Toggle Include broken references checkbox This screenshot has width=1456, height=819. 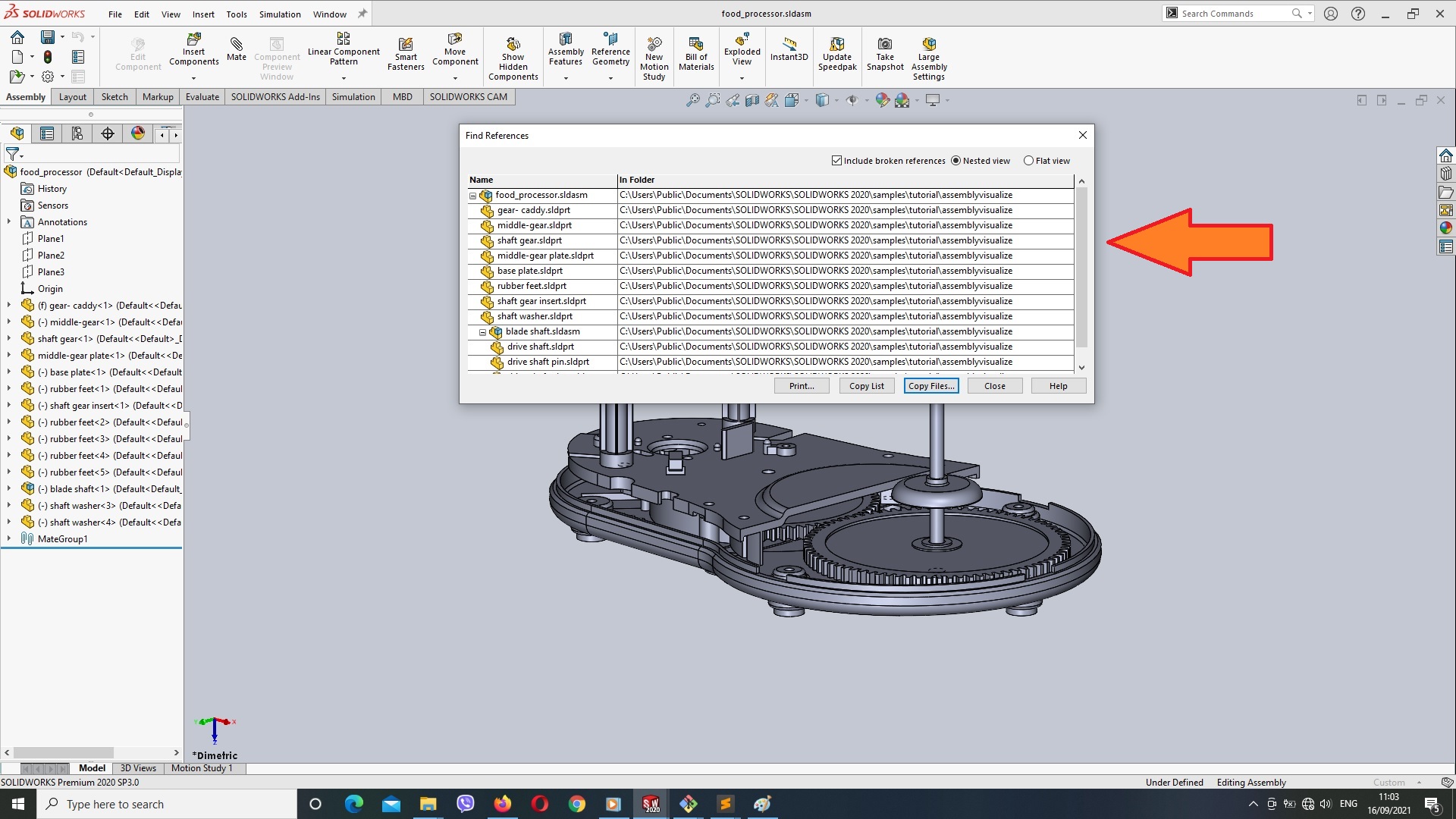coord(836,160)
